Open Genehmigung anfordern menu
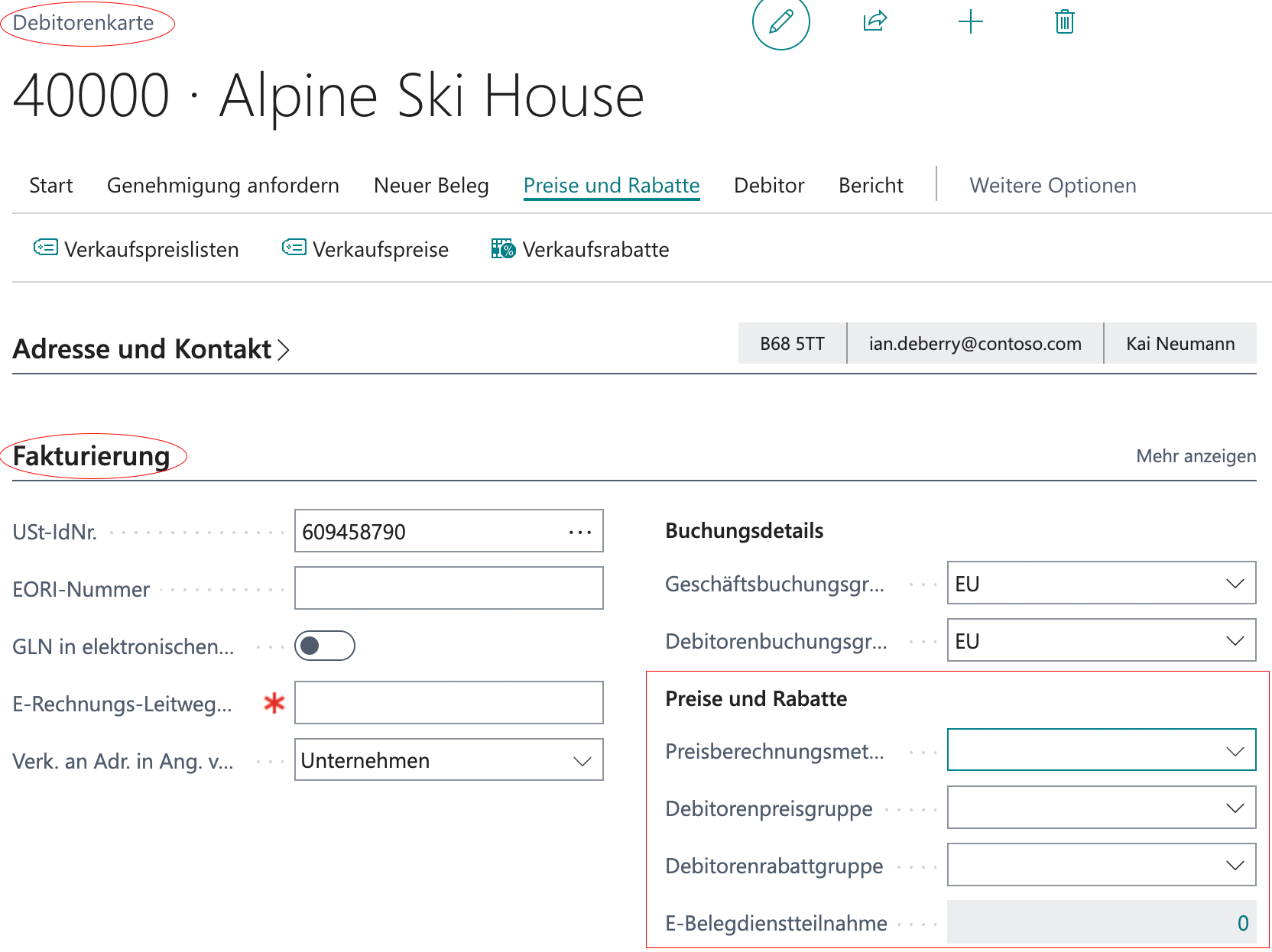The width and height of the screenshot is (1272, 952). click(223, 186)
